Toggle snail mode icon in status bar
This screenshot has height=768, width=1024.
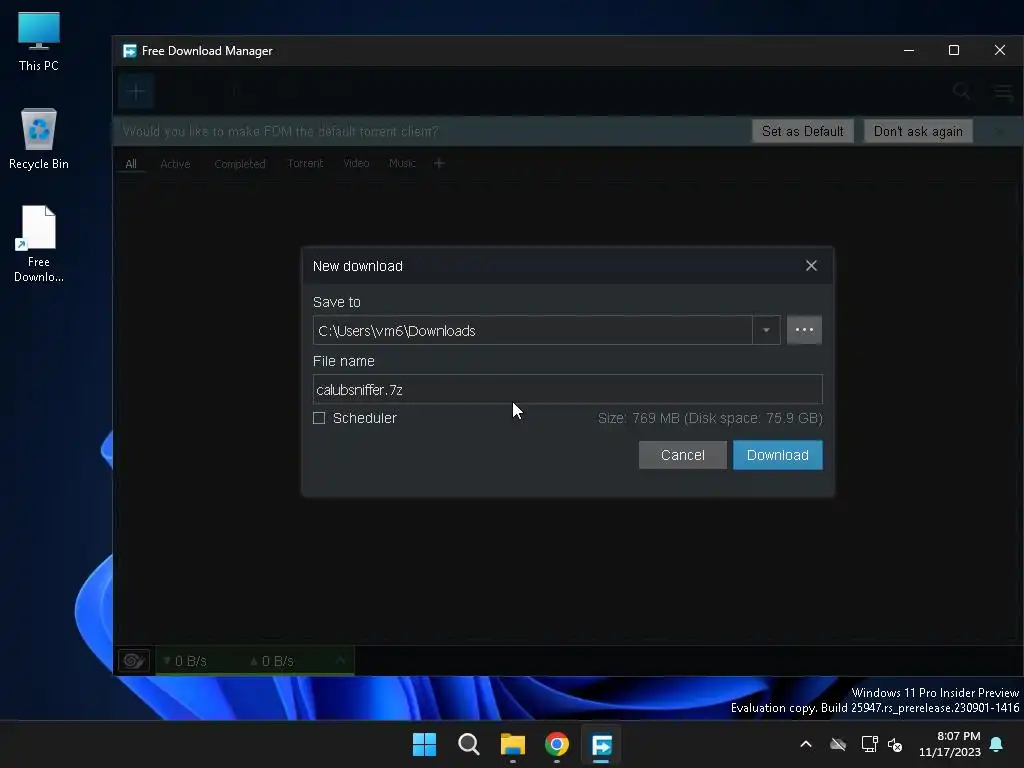tap(134, 661)
